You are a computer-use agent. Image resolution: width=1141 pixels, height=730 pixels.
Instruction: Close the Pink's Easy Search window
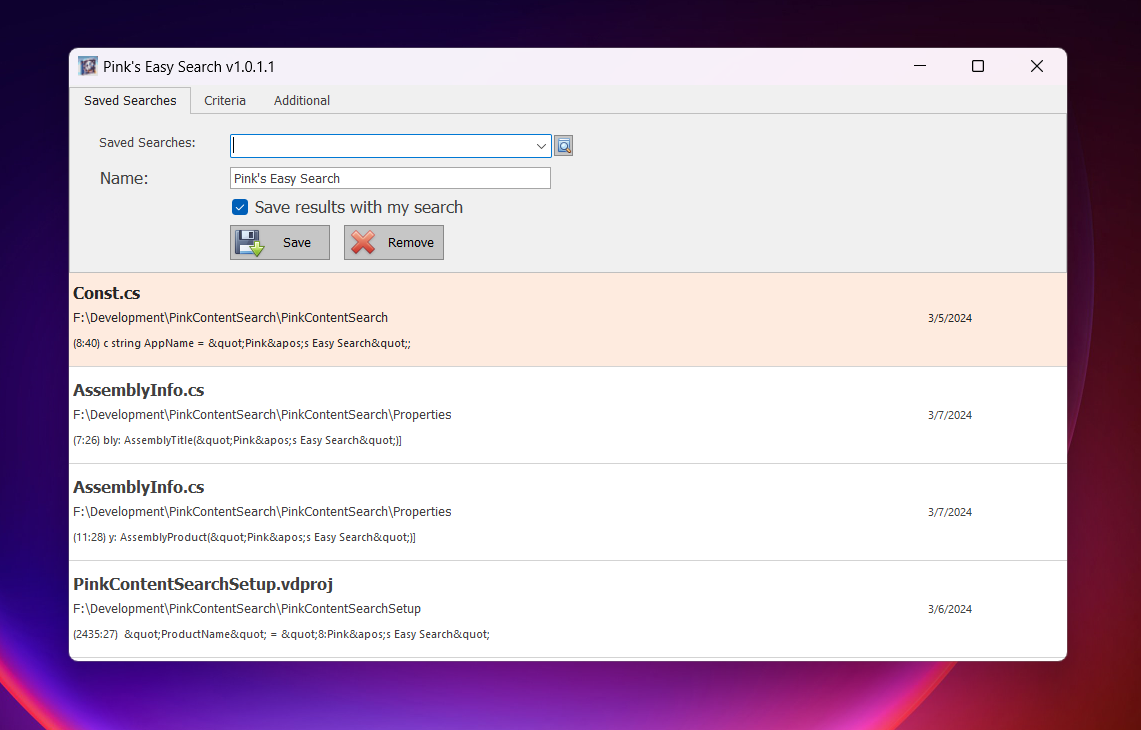tap(1037, 67)
